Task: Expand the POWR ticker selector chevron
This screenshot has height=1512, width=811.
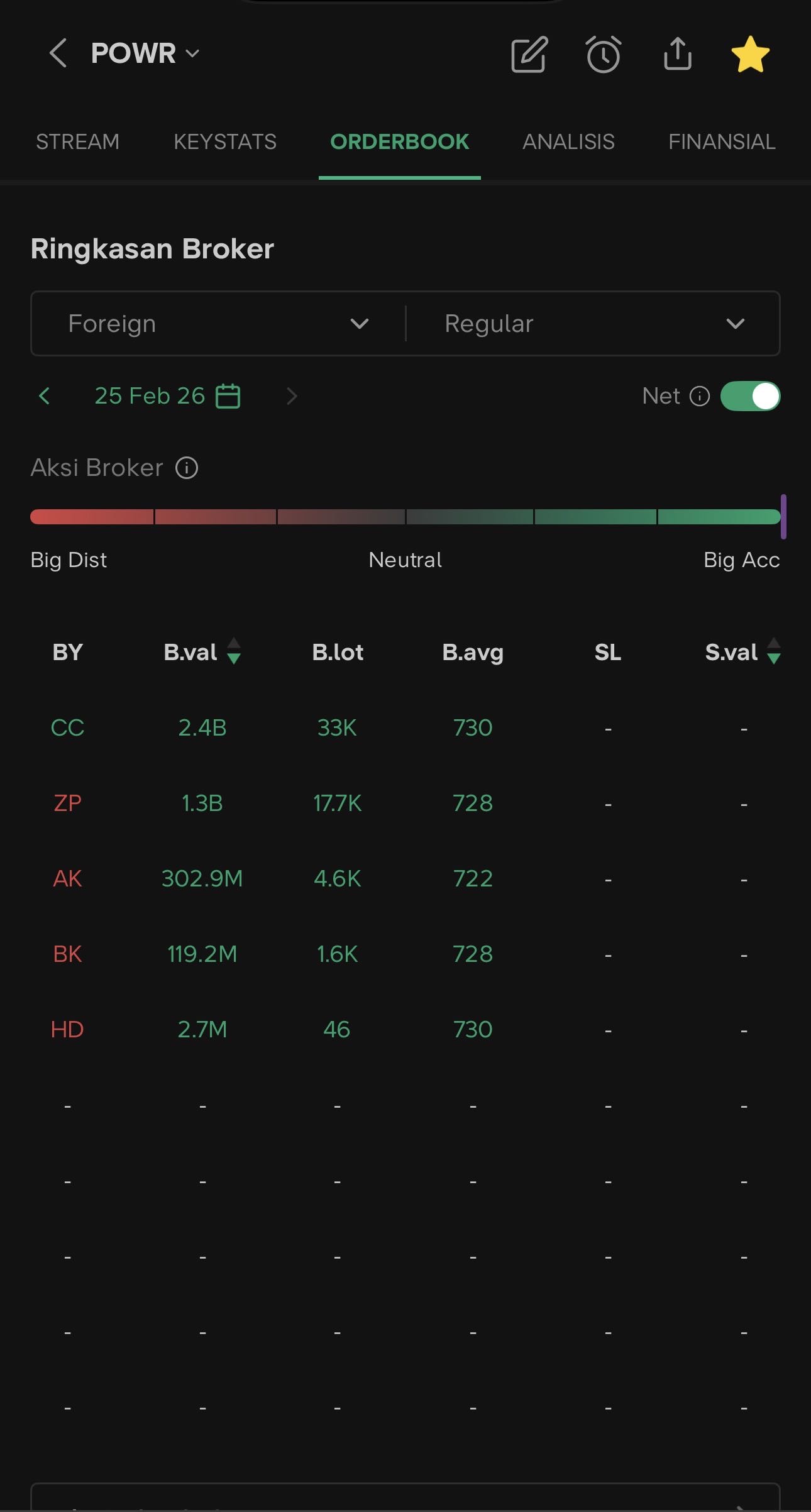Action: [x=193, y=53]
